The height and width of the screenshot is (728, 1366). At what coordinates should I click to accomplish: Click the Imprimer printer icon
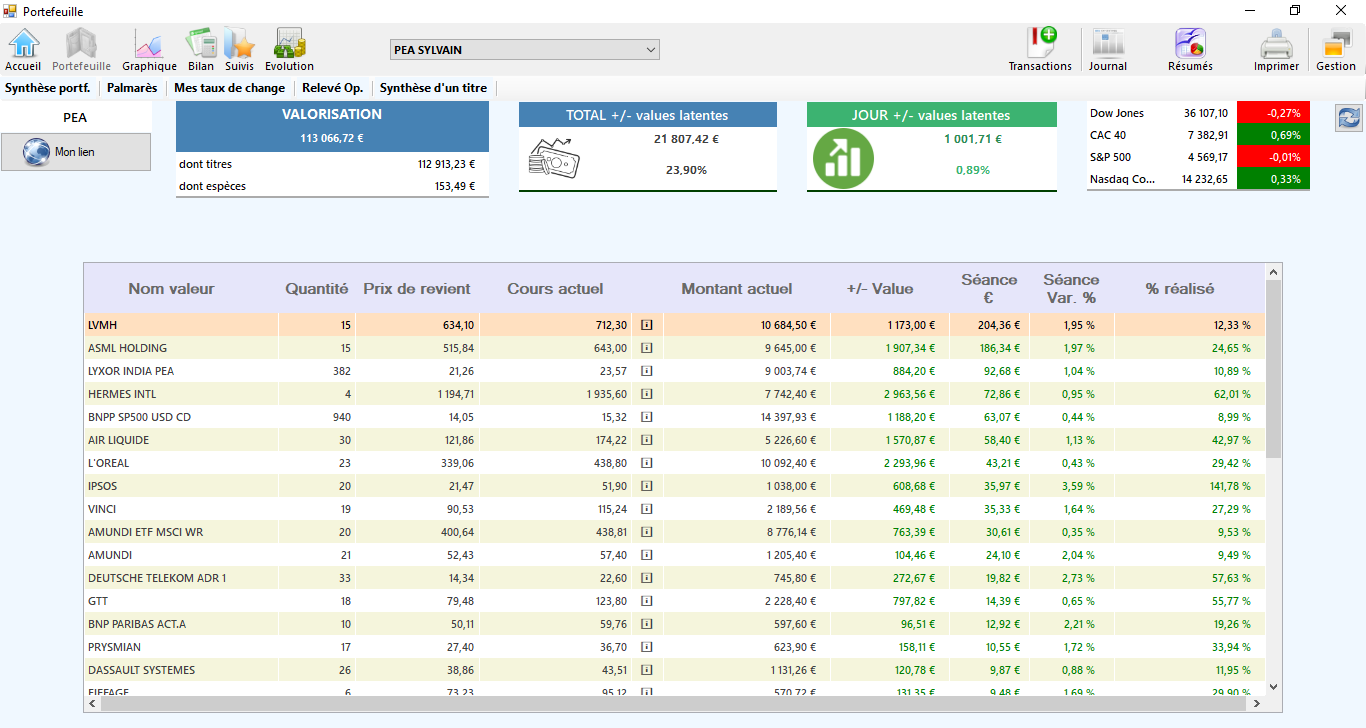point(1276,49)
